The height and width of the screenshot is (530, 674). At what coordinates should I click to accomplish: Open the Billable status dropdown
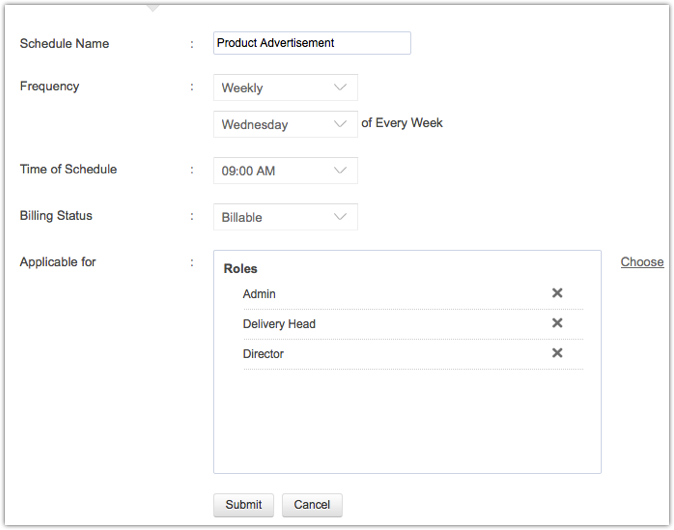285,217
